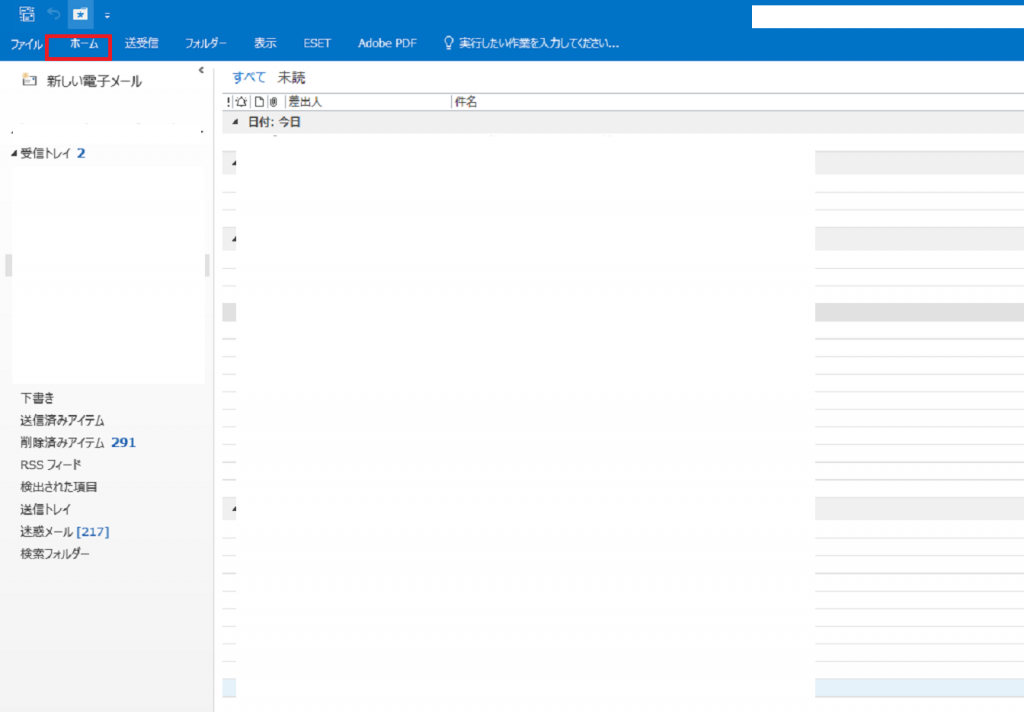Select the starred folder icon in the Quick Access Toolbar
The width and height of the screenshot is (1024, 712).
79,14
